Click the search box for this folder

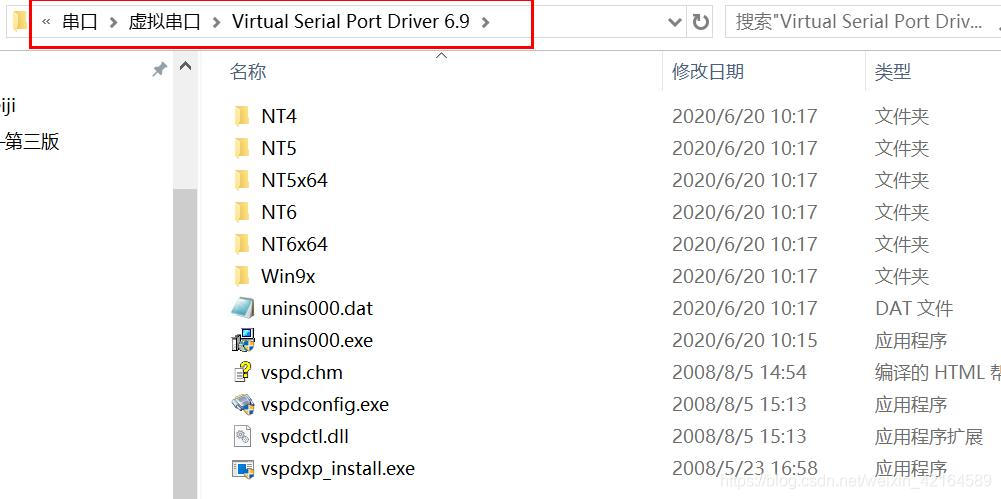click(862, 22)
